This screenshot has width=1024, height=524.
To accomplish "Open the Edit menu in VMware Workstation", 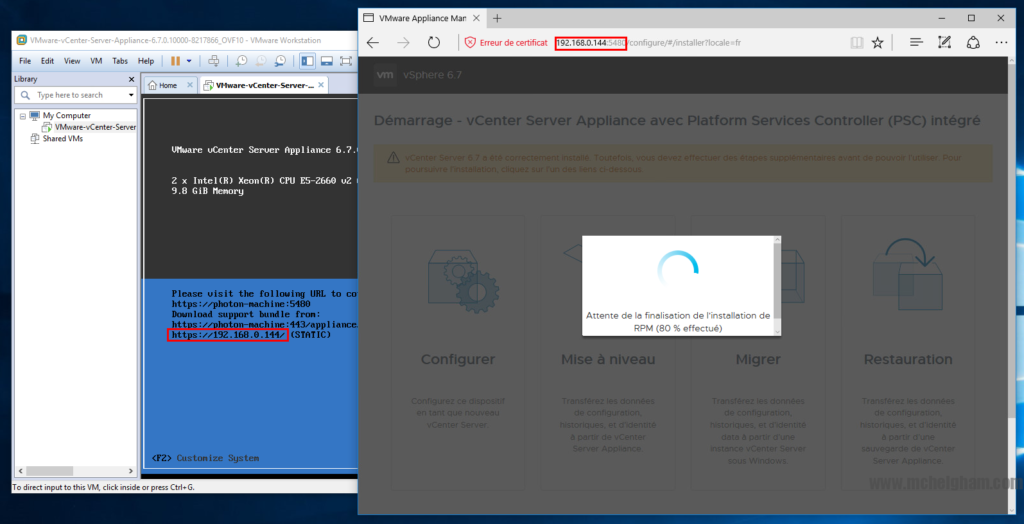I will pyautogui.click(x=47, y=61).
